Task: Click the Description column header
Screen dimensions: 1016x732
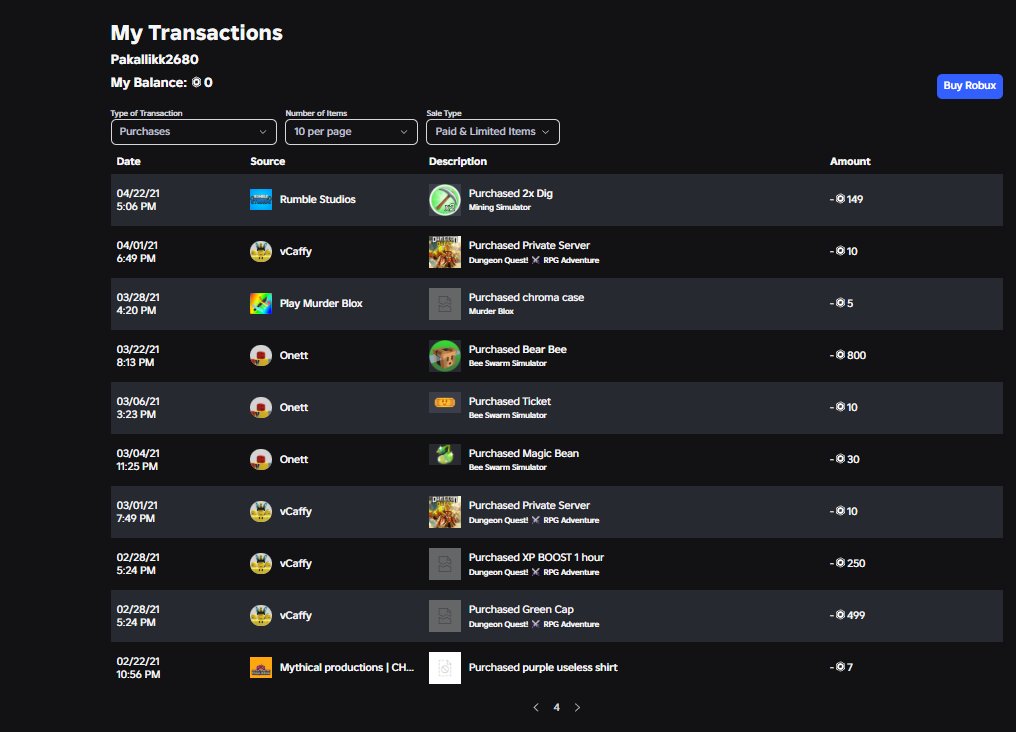Action: pos(457,161)
